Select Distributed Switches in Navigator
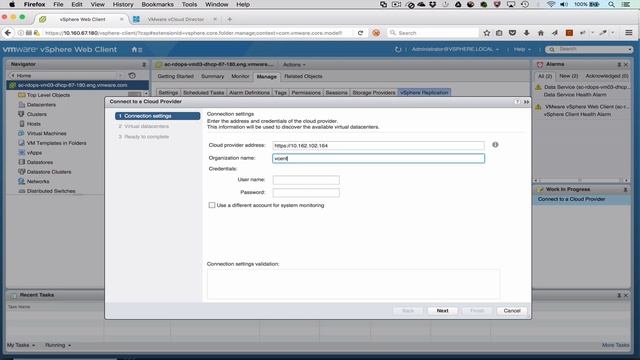This screenshot has width=640, height=360. coord(51,191)
